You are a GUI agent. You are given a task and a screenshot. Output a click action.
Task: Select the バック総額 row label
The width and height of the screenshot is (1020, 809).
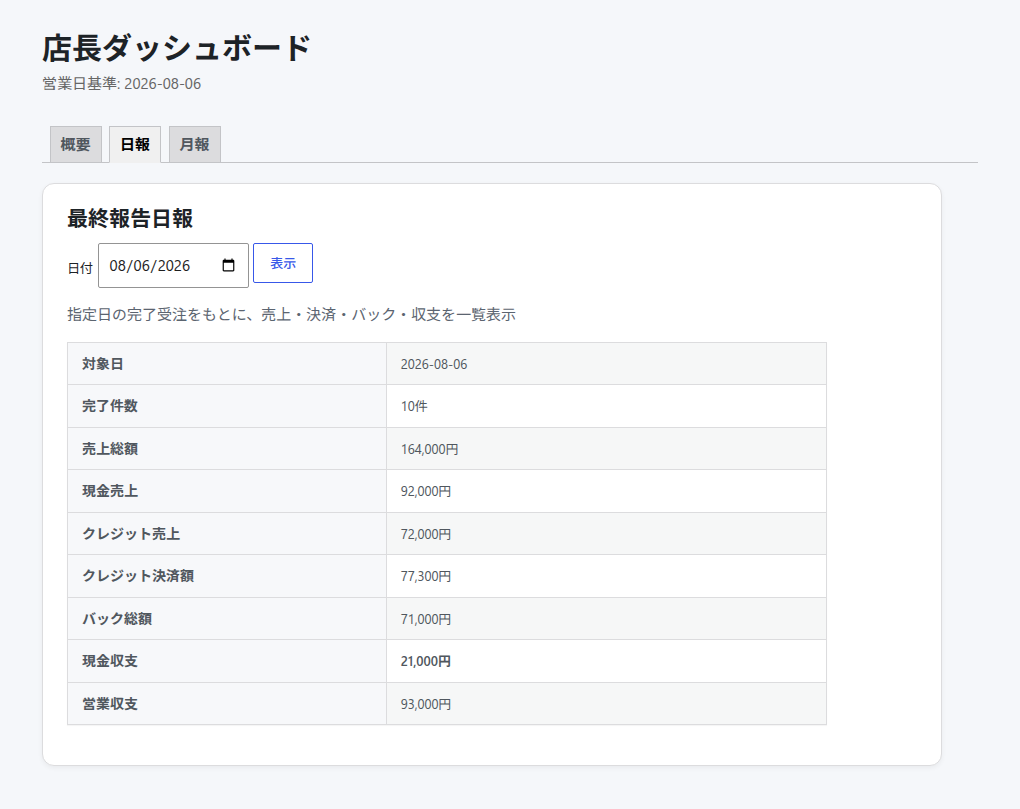[227, 618]
